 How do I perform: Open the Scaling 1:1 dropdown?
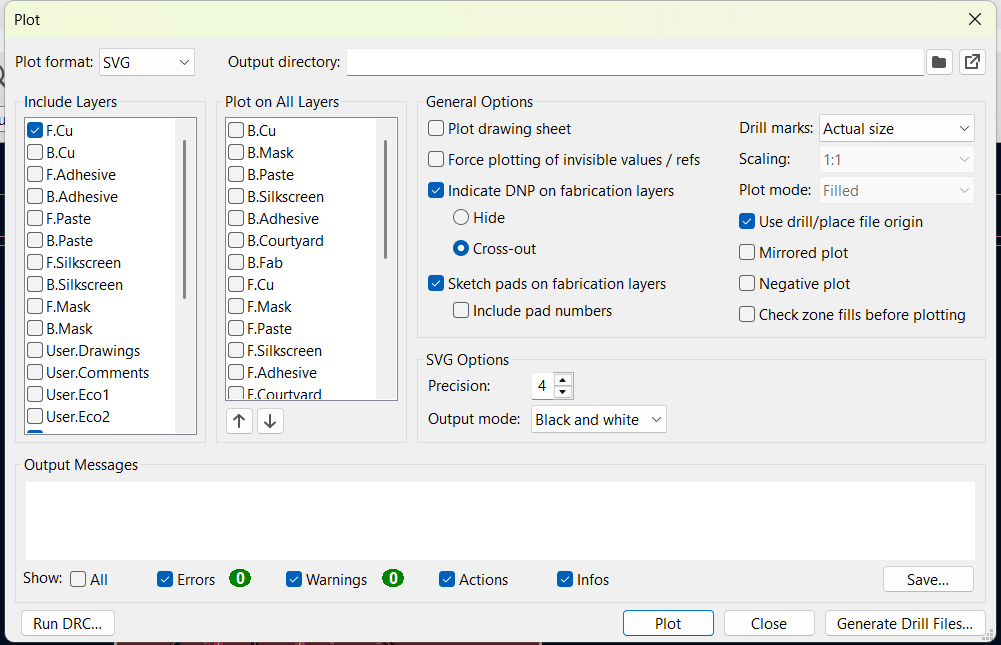tap(896, 160)
